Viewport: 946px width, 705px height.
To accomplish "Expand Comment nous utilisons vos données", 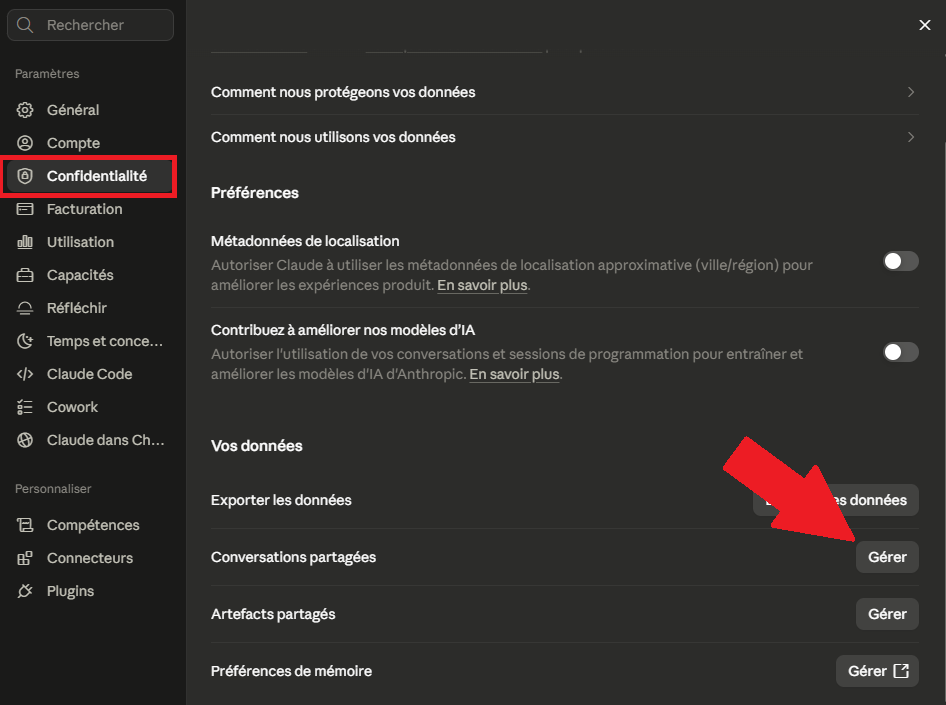I will click(565, 138).
